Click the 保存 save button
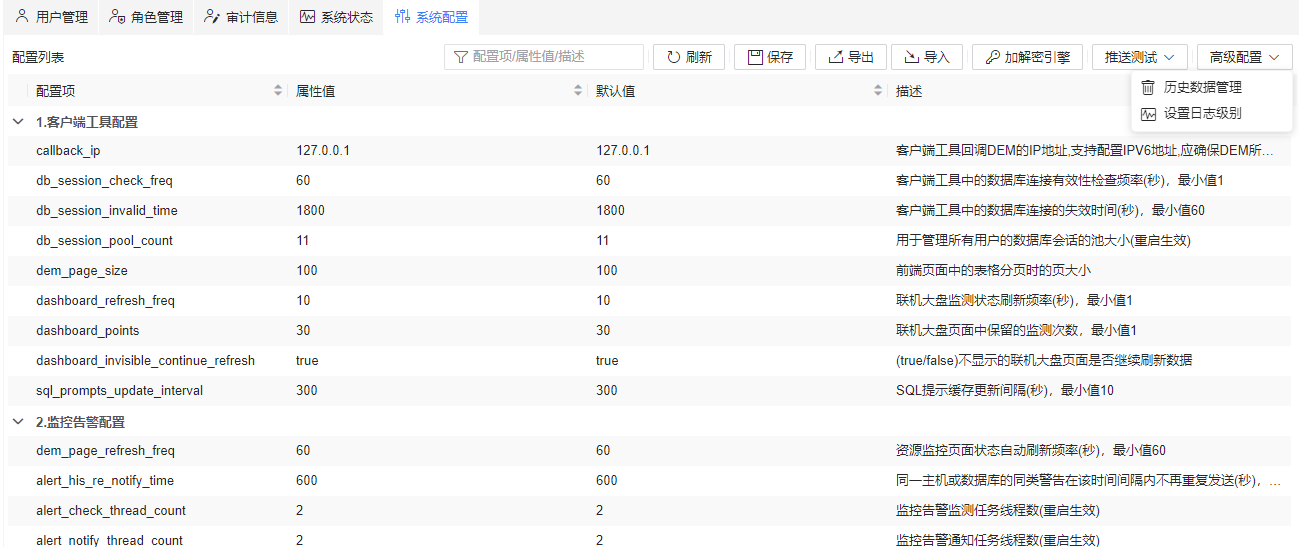 pyautogui.click(x=770, y=57)
